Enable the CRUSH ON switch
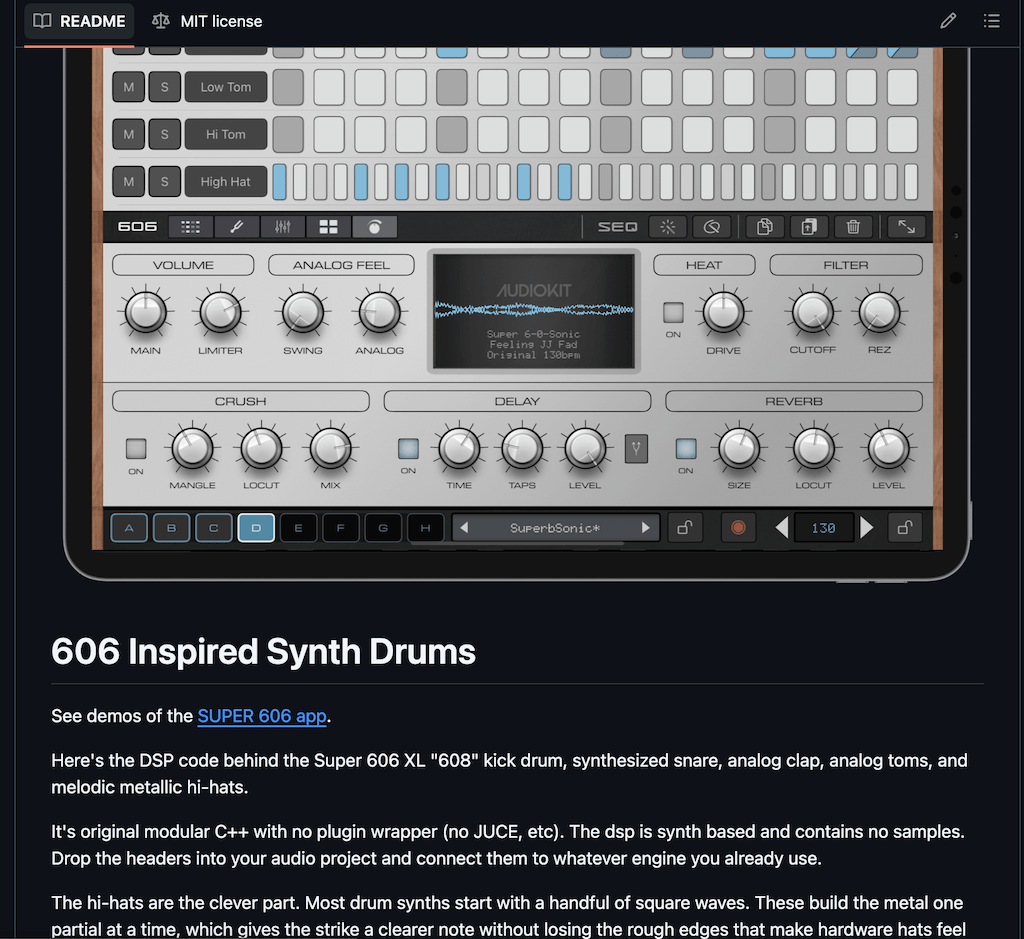This screenshot has height=939, width=1024. coord(136,449)
